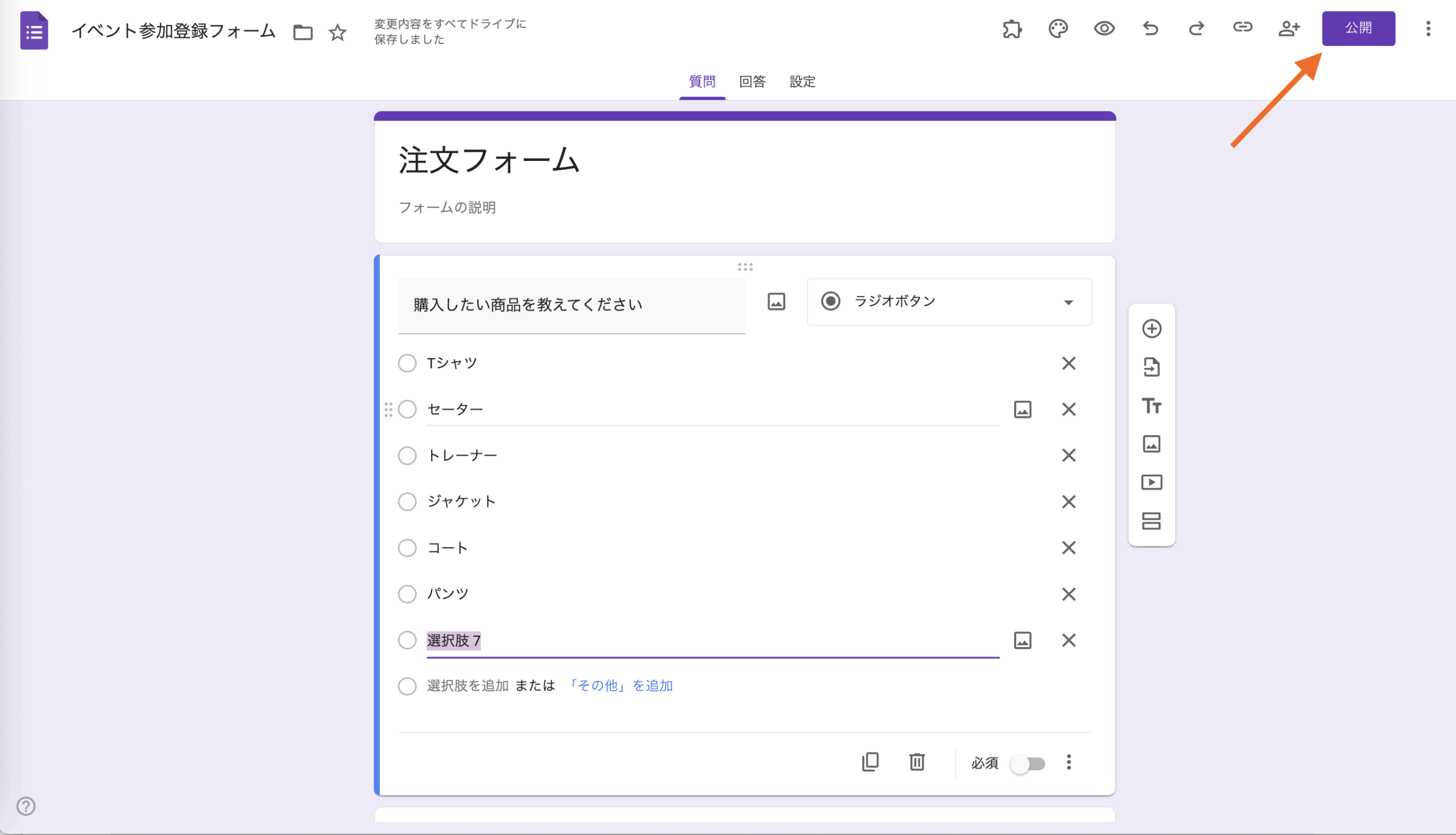Click the import questions icon

[x=1151, y=367]
